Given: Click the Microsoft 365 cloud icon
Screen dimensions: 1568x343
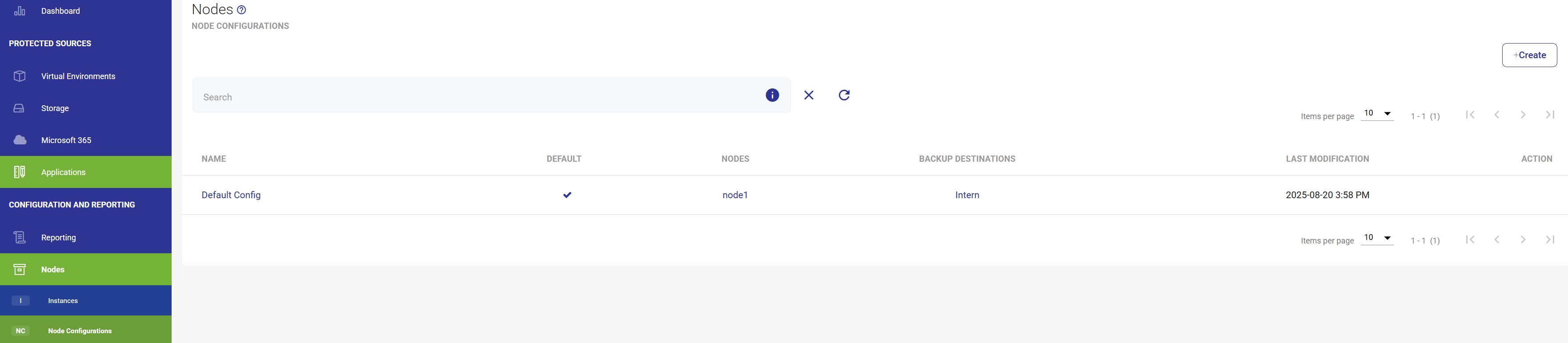Looking at the screenshot, I should tap(20, 140).
